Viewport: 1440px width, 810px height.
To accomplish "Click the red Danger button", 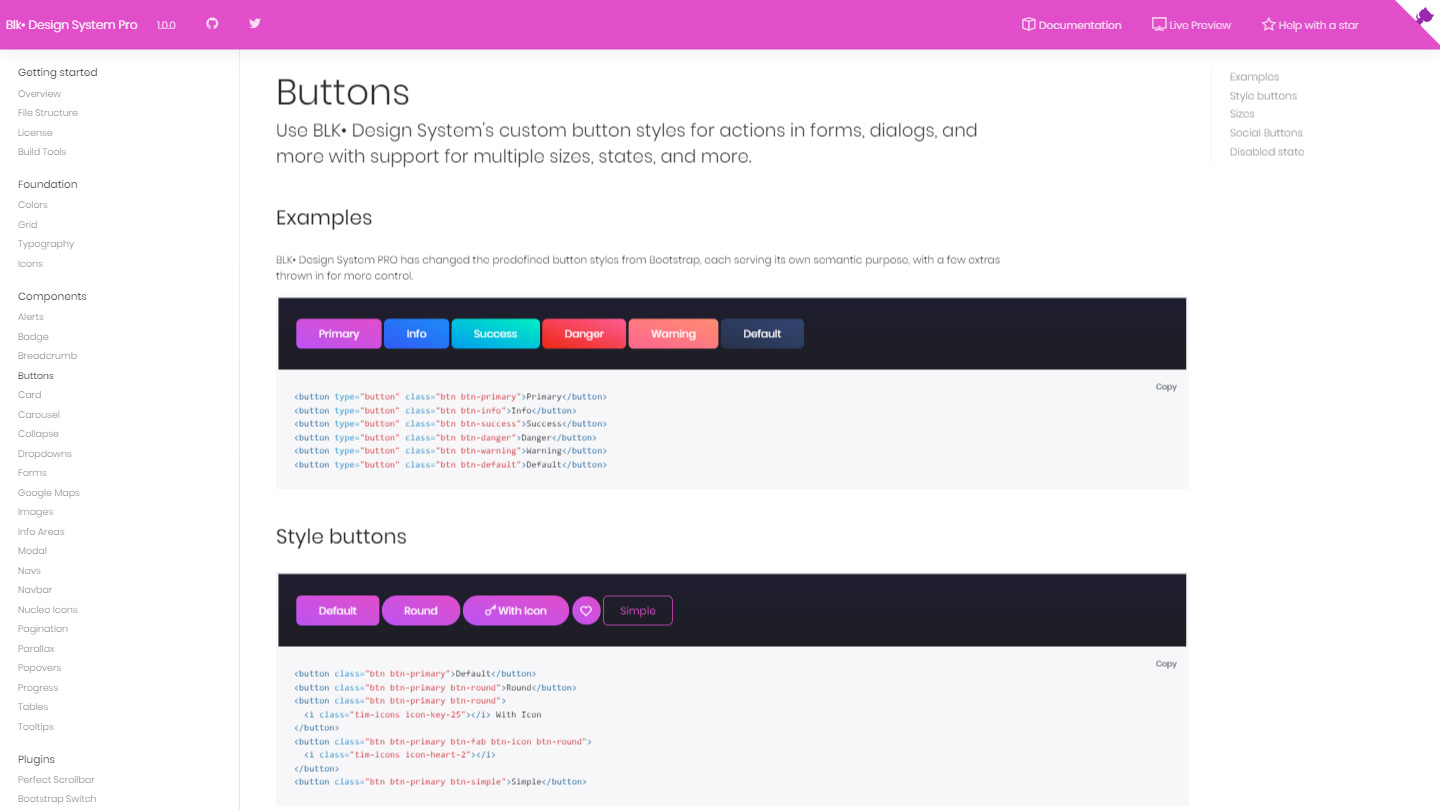I will pos(584,334).
